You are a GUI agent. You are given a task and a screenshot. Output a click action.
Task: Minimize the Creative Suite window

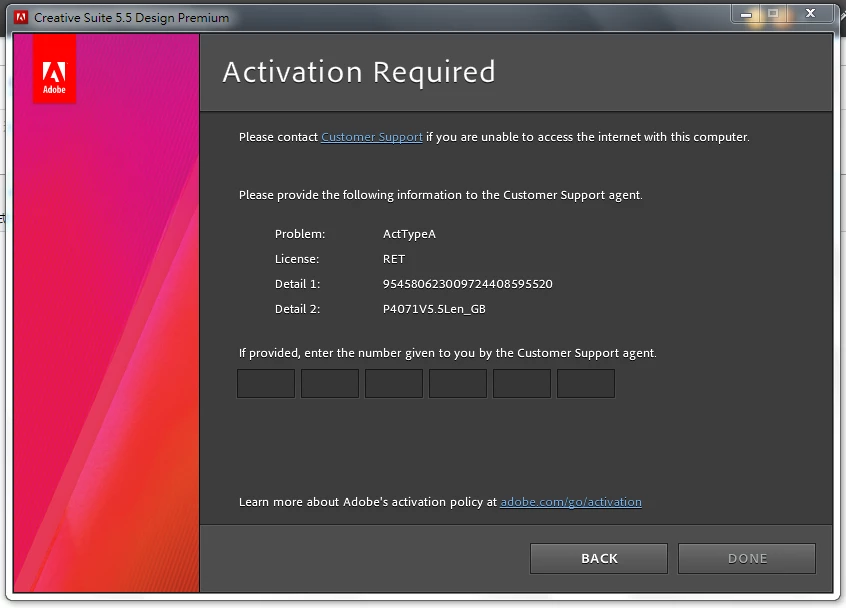pos(746,13)
